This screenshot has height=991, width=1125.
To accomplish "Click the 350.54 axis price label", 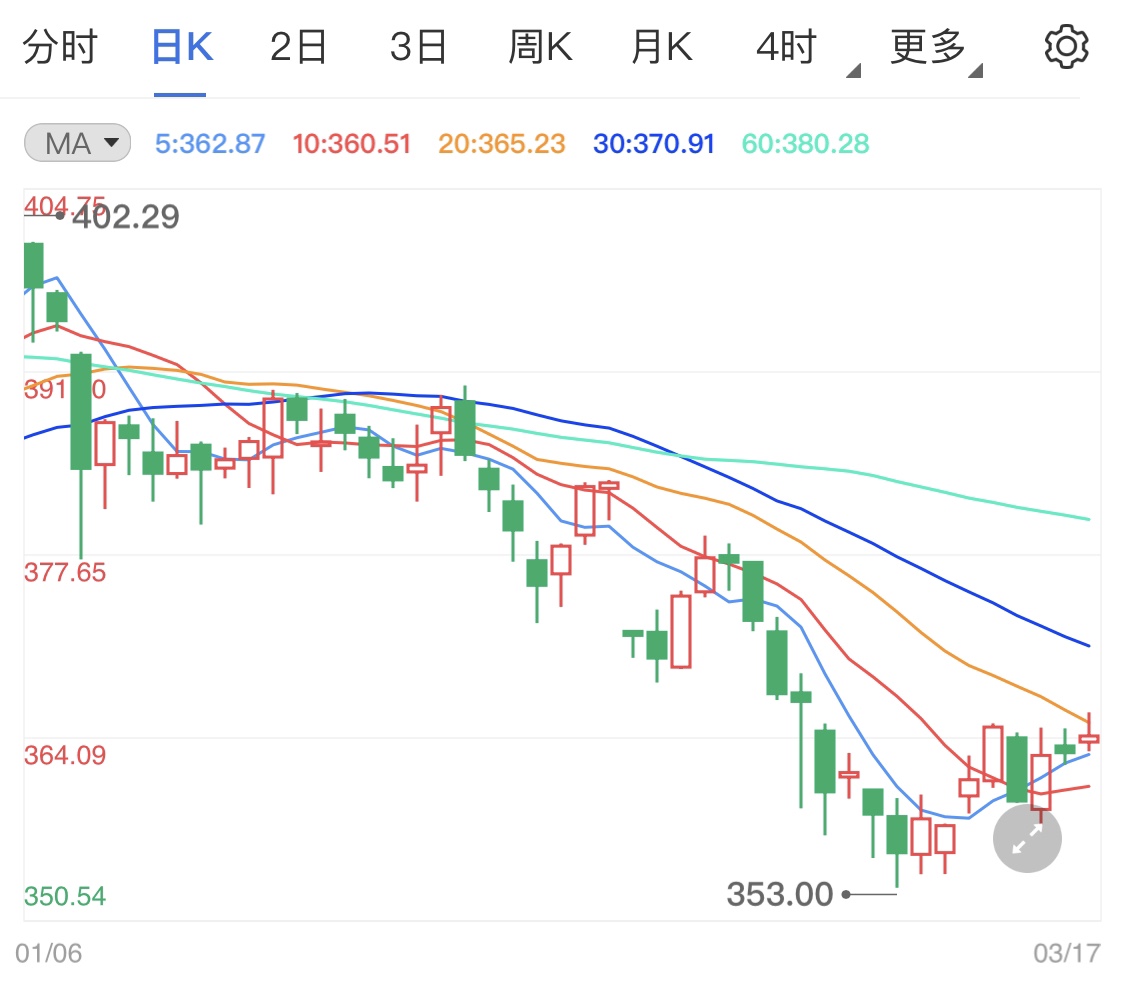I will tap(65, 896).
